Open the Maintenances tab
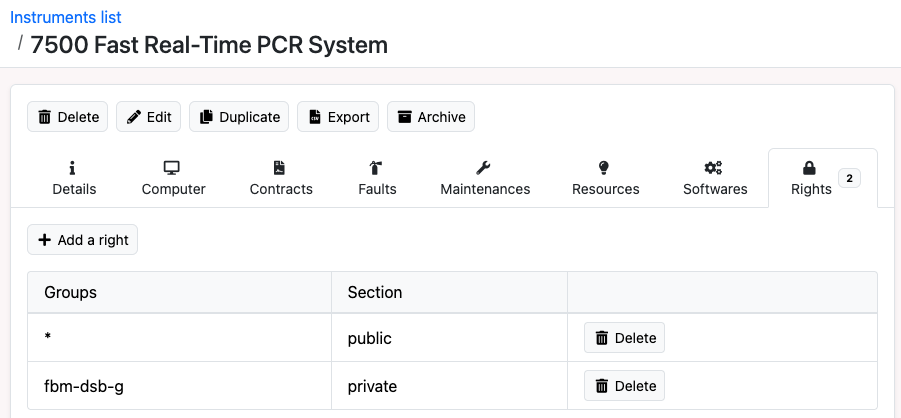 (485, 178)
